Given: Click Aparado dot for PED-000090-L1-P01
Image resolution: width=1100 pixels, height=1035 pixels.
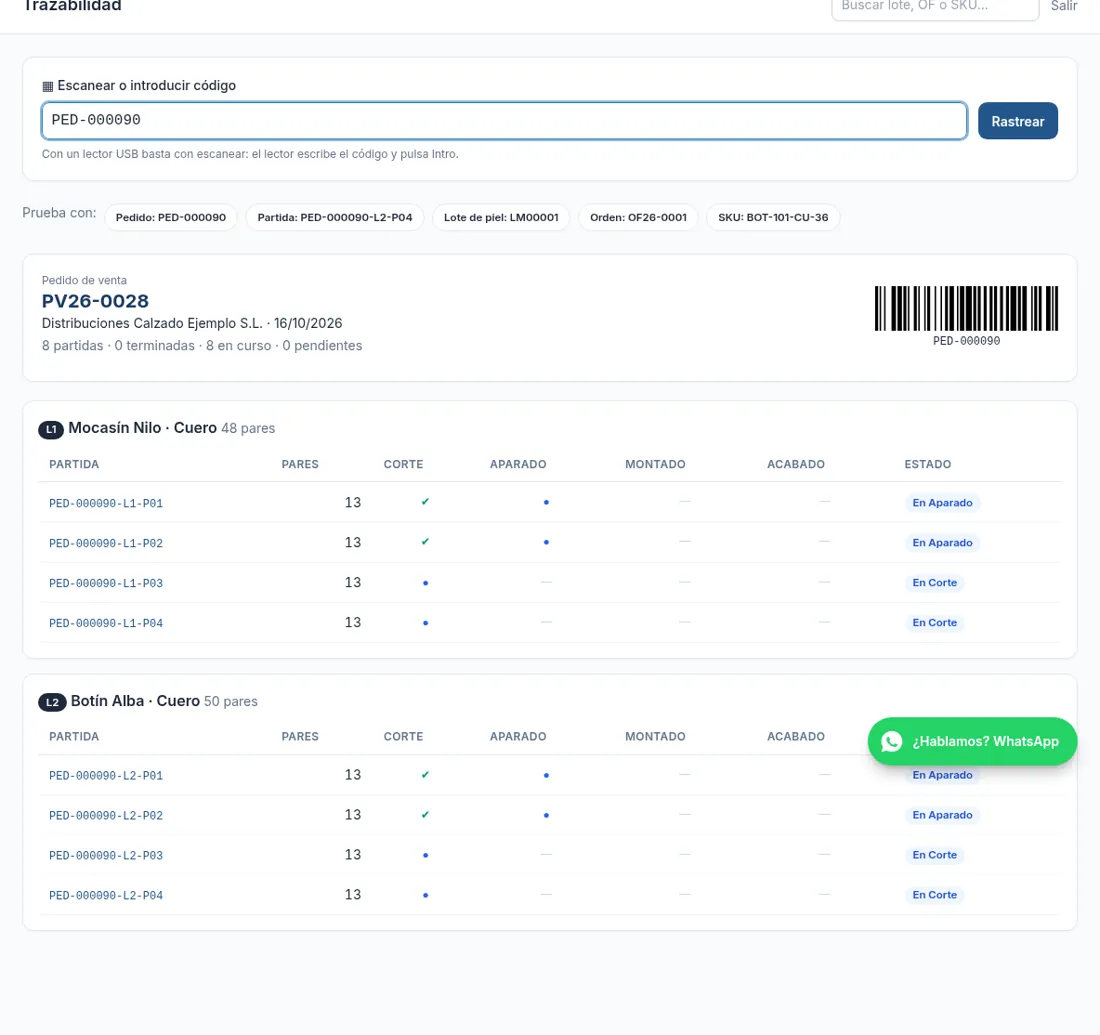Looking at the screenshot, I should (546, 502).
